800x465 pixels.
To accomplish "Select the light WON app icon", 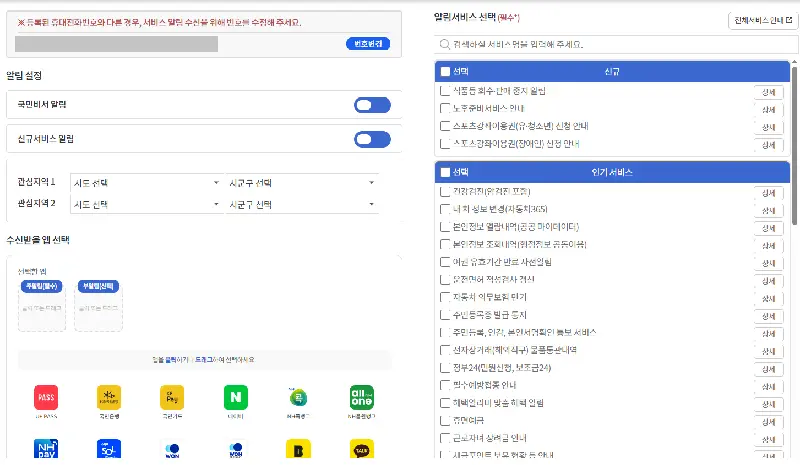I will 172,449.
